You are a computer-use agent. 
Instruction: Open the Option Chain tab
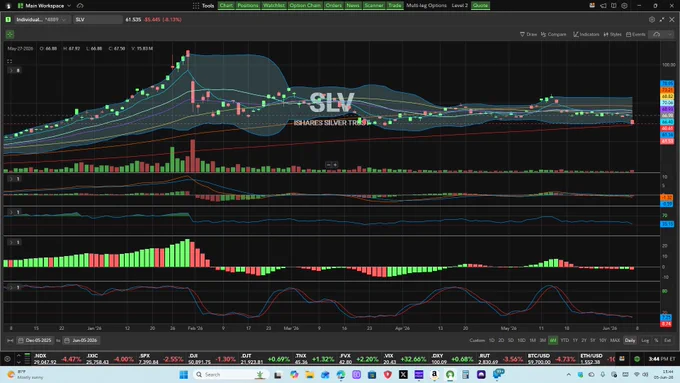pyautogui.click(x=305, y=6)
